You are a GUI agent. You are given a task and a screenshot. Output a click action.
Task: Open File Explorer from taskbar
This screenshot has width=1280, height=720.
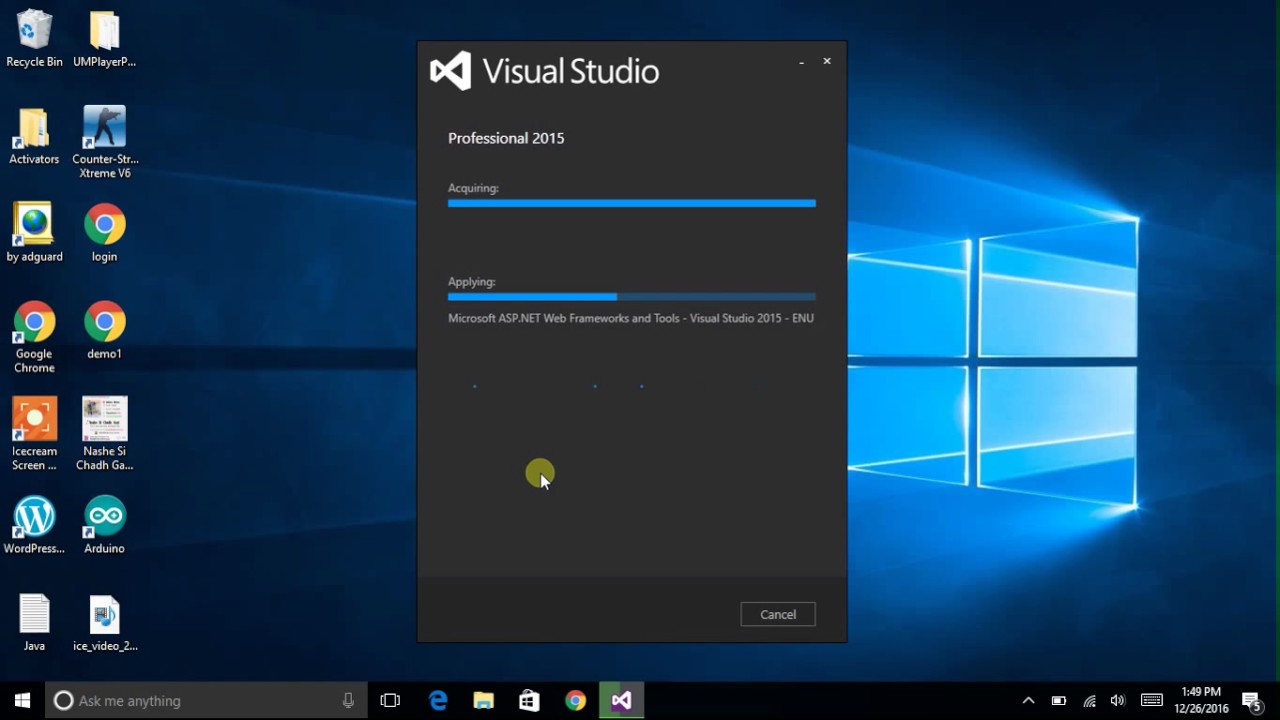(483, 701)
